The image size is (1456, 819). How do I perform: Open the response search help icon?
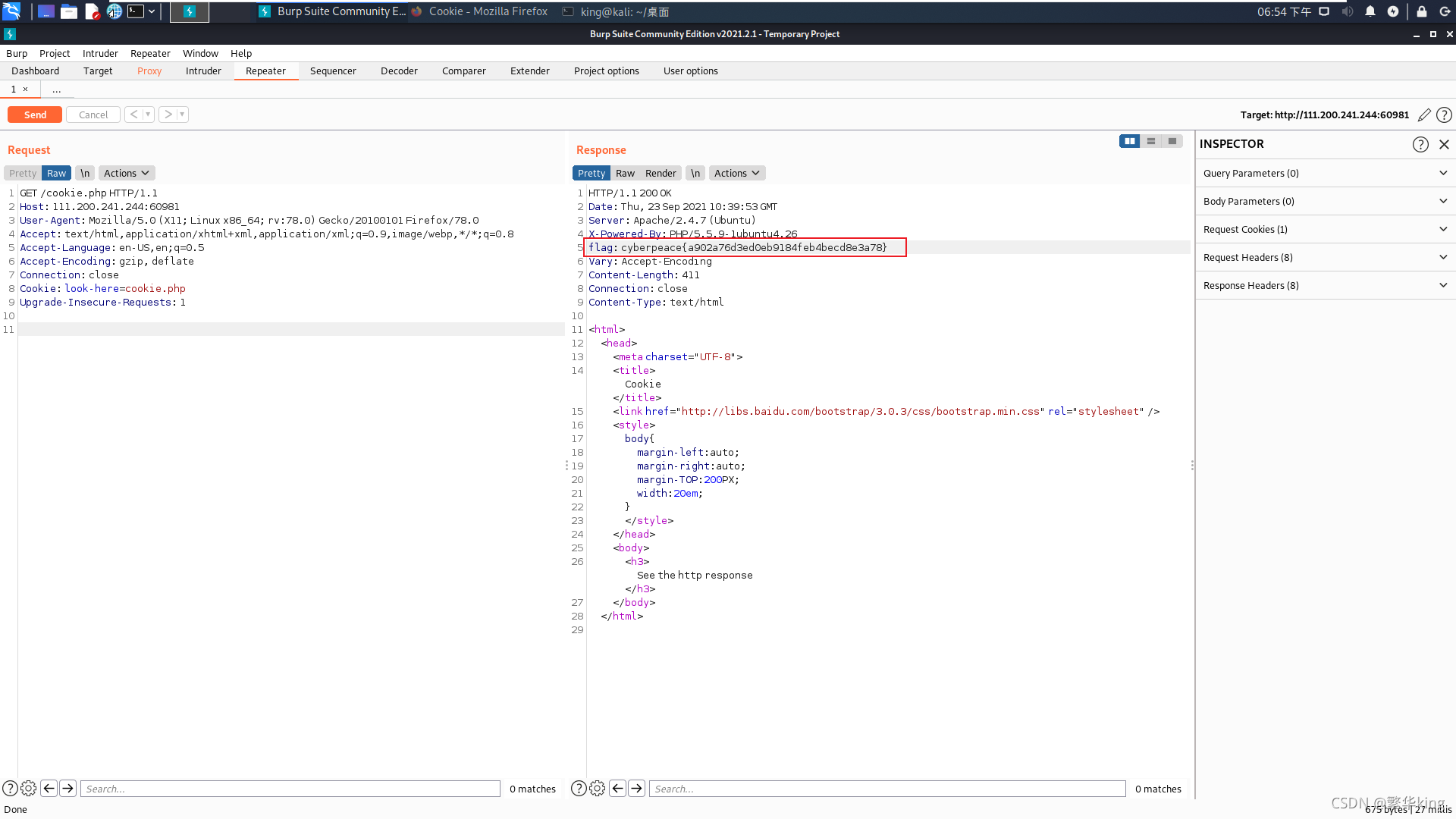coord(578,789)
